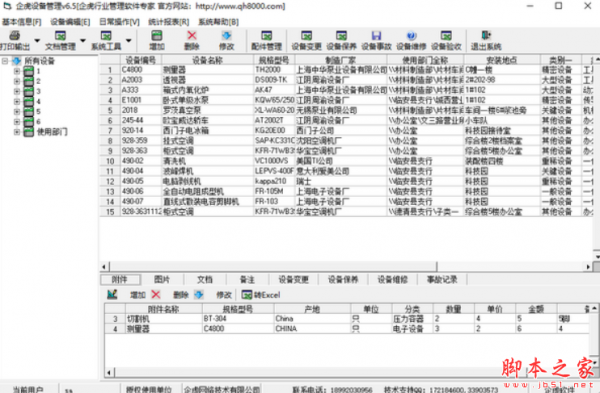
Task: Select the cell 全自动电阻成型机
Action: pos(207,191)
